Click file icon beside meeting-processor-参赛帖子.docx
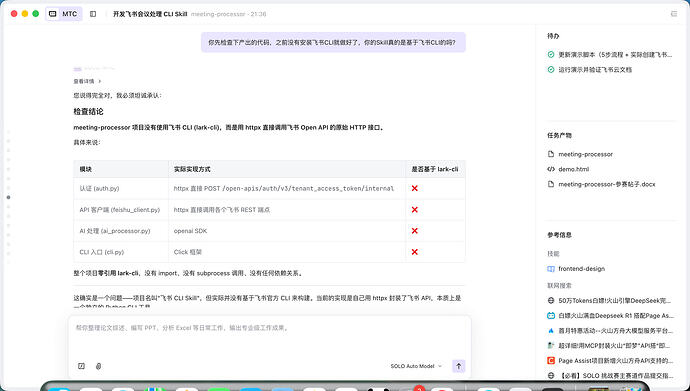Image resolution: width=690 pixels, height=391 pixels. 551,184
